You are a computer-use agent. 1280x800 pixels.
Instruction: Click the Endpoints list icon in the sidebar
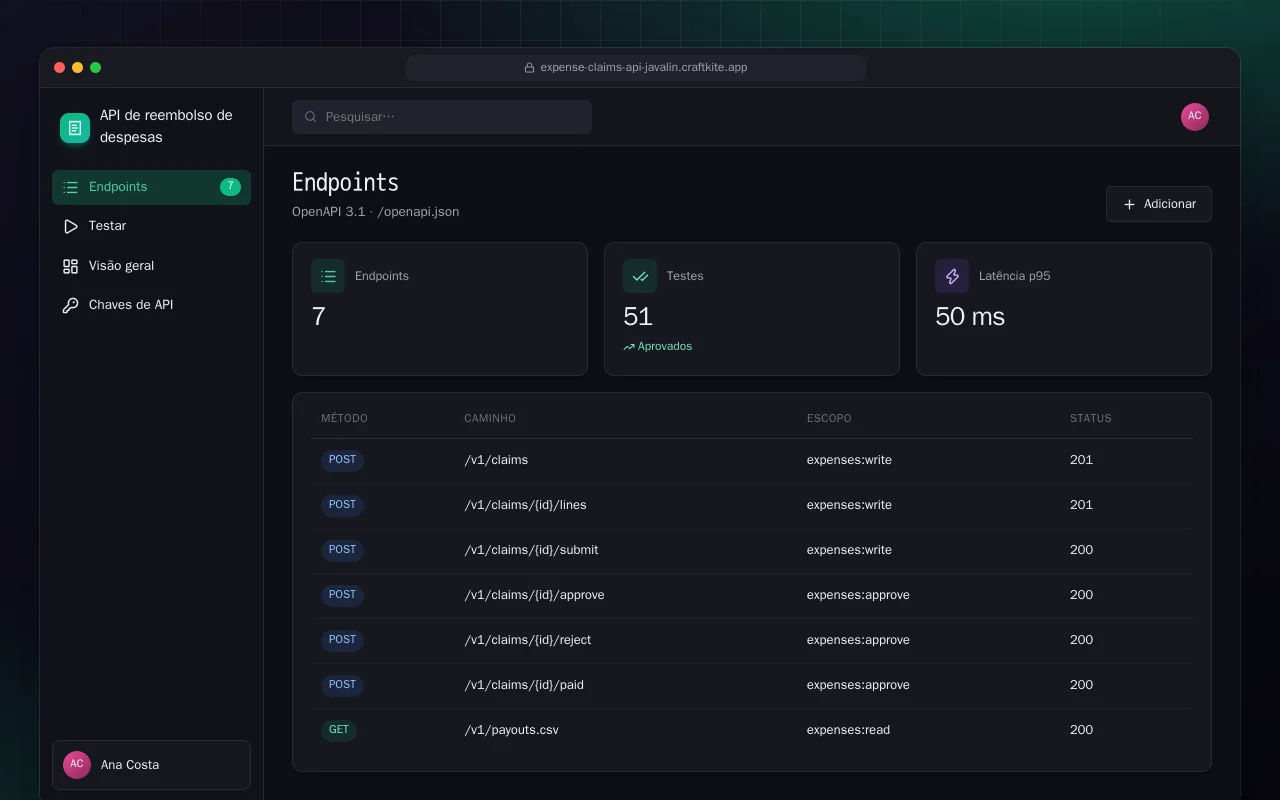pos(70,187)
